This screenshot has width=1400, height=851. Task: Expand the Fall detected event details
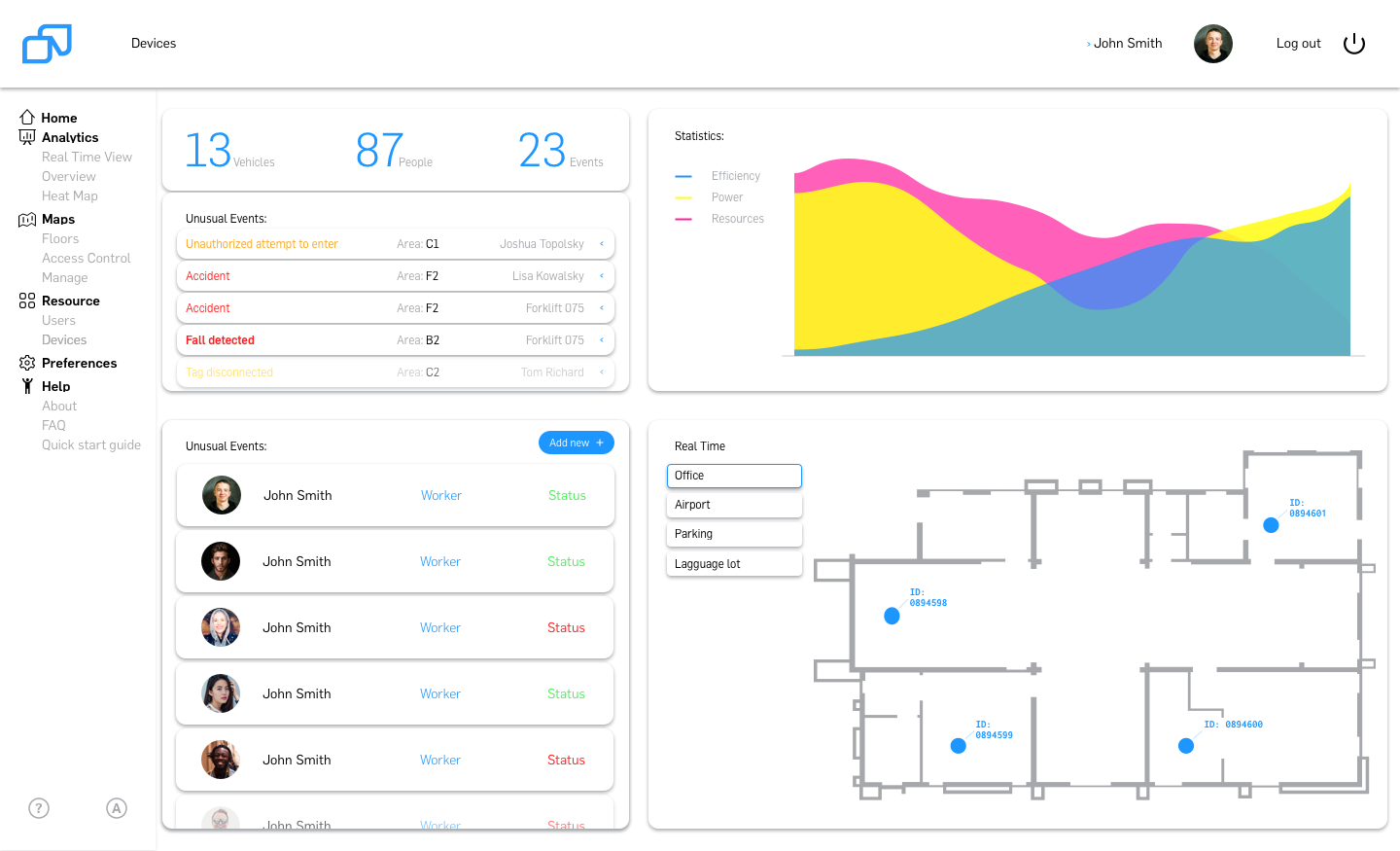pos(601,339)
